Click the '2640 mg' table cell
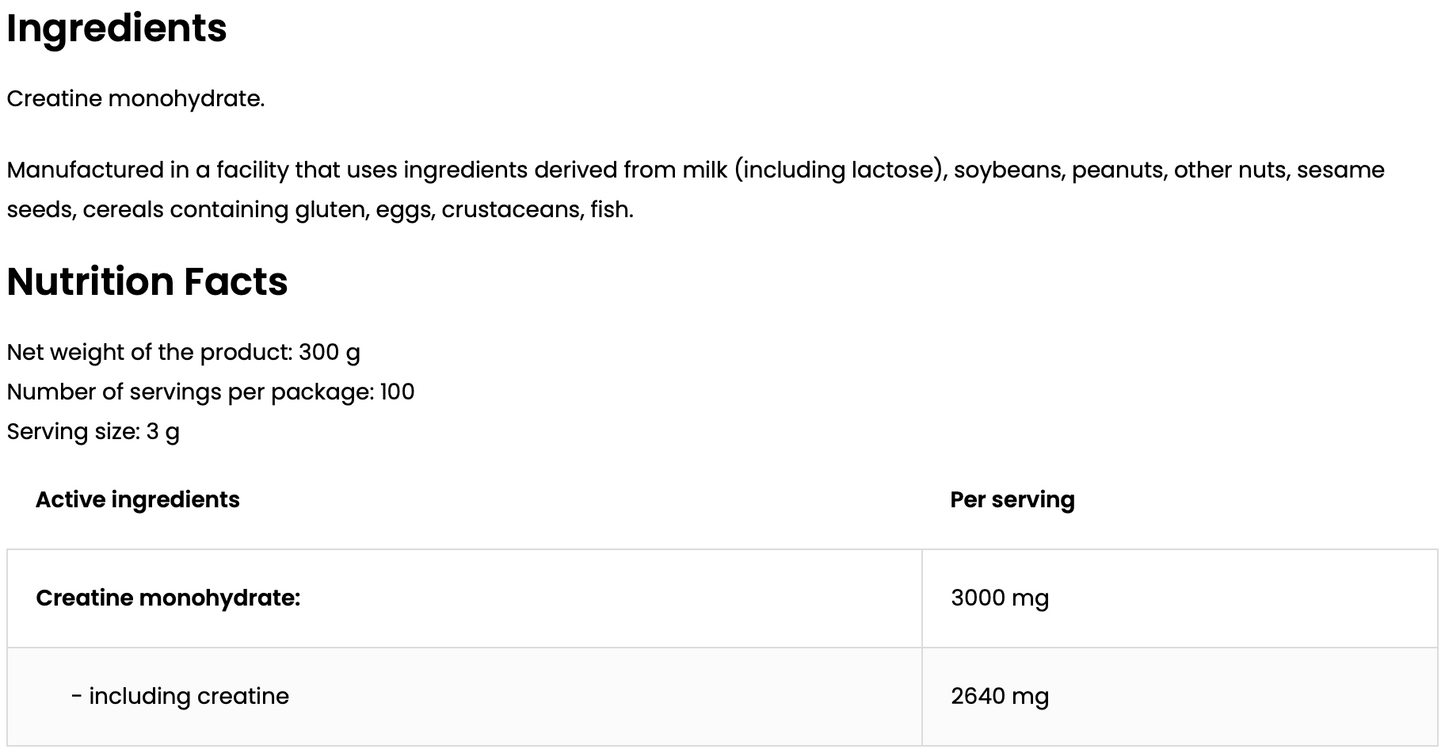The height and width of the screenshot is (753, 1445). pyautogui.click(x=1000, y=696)
